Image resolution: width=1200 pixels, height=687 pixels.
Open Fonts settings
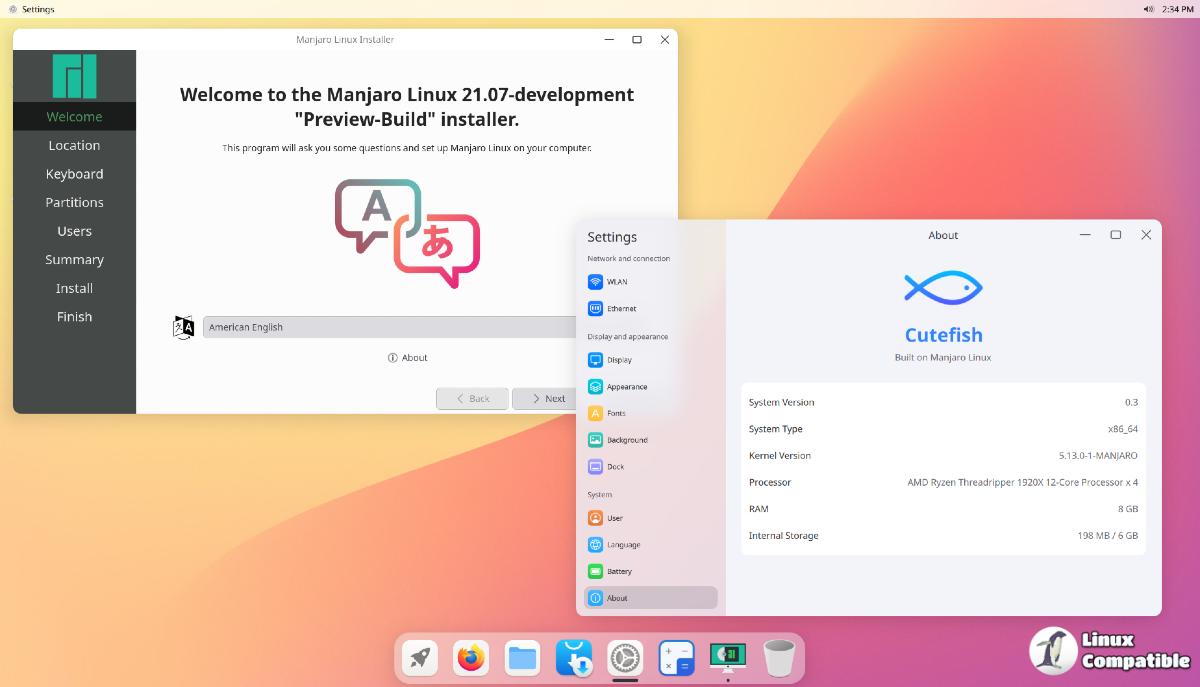pyautogui.click(x=616, y=413)
